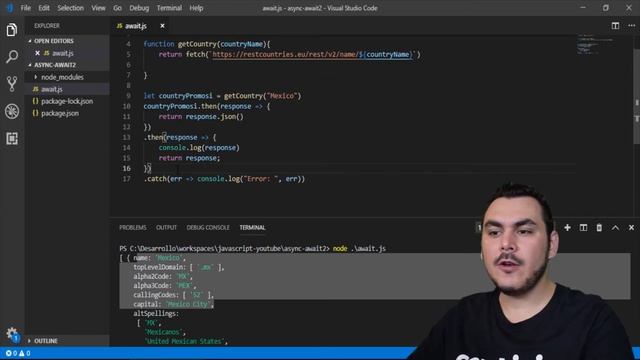Click the editor minimap preview
Viewport: 640px width, 360px height.
596,44
